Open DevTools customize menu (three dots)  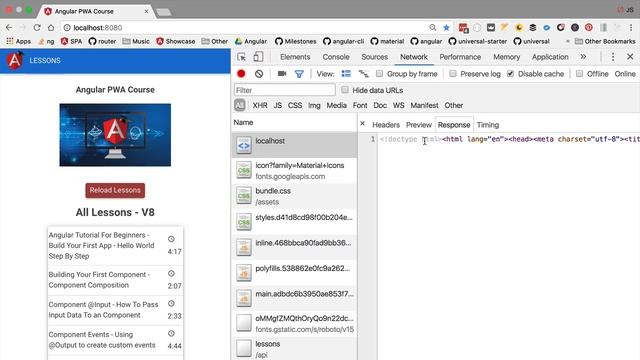point(613,57)
